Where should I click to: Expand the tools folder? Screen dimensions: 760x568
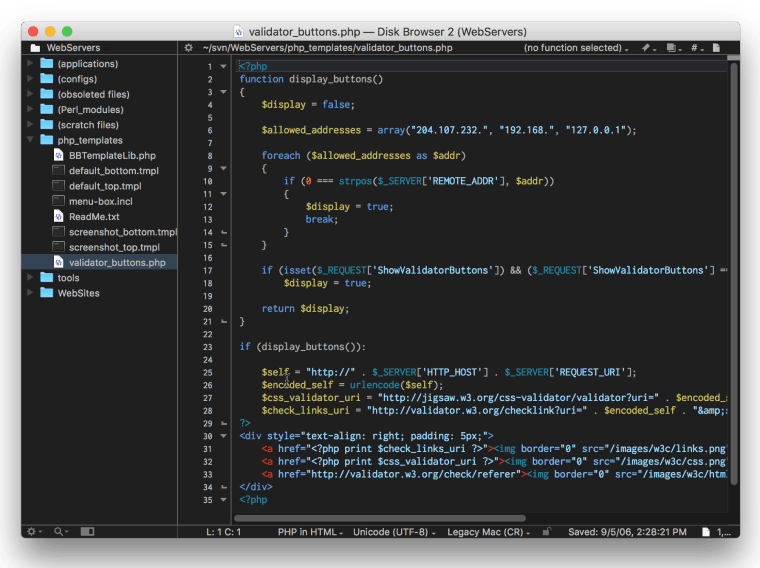pyautogui.click(x=30, y=277)
